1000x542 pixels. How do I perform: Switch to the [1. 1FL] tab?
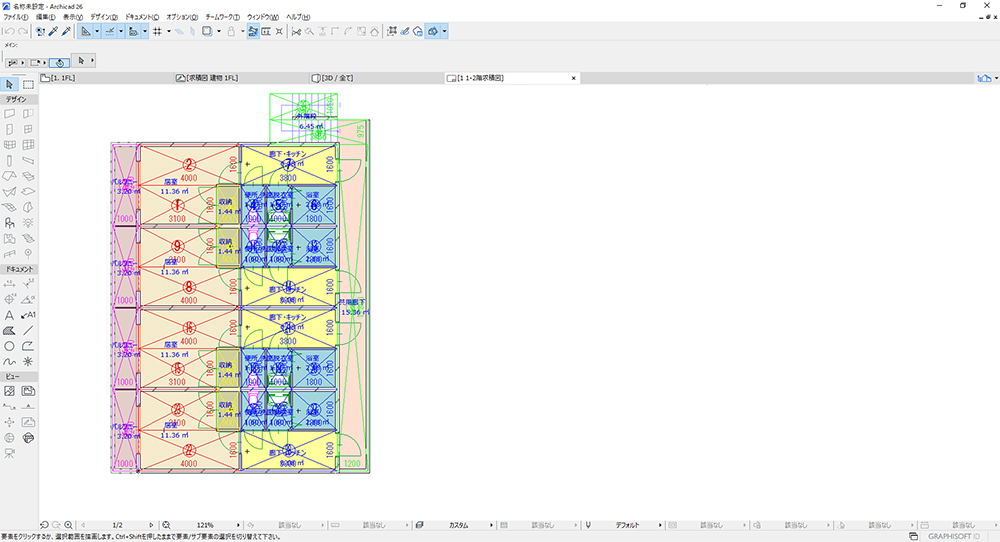(105, 78)
